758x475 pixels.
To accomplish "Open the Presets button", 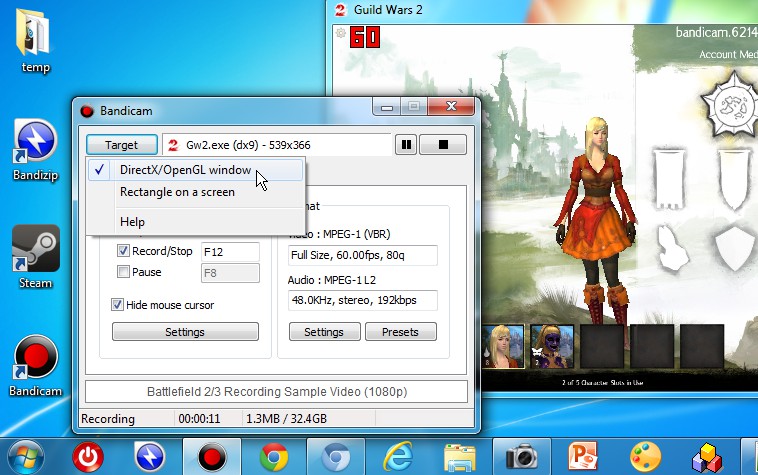I will [x=401, y=332].
